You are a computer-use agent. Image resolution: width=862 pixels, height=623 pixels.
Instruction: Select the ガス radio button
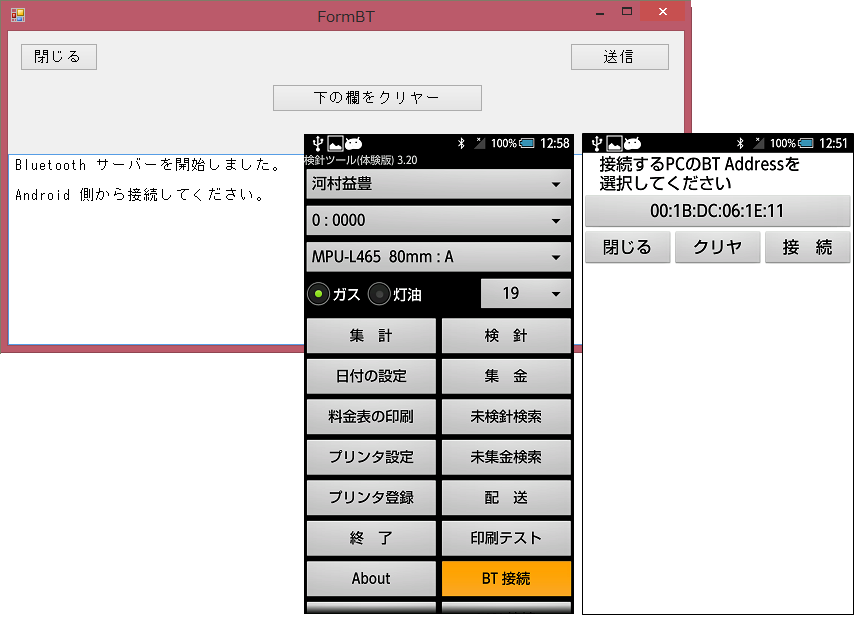click(x=318, y=294)
